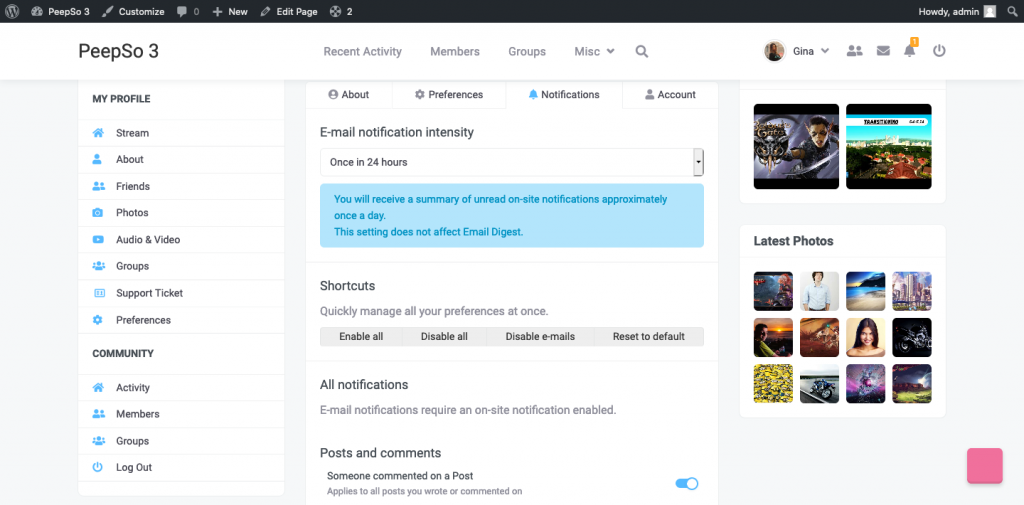Click the pink square floating button
This screenshot has height=505, width=1024.
coord(985,466)
